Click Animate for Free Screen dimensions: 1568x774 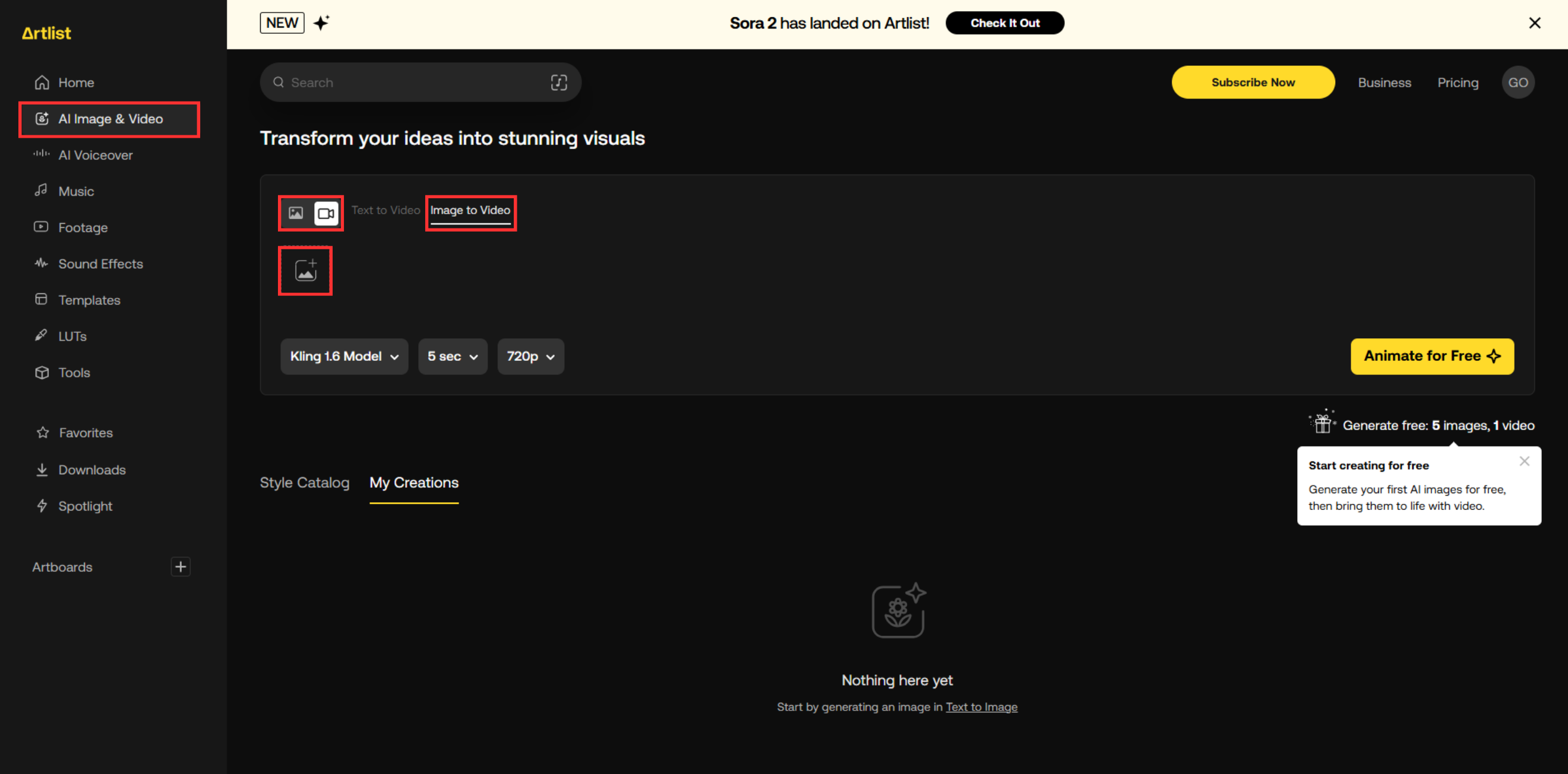pyautogui.click(x=1432, y=356)
